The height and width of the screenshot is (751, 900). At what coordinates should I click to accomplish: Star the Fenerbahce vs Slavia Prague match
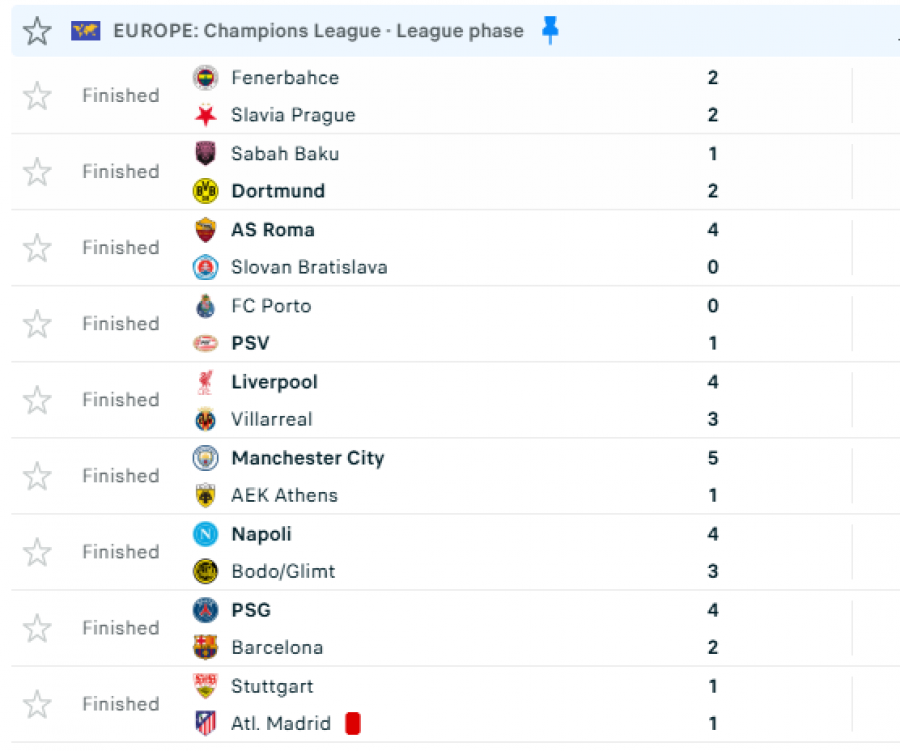point(37,96)
